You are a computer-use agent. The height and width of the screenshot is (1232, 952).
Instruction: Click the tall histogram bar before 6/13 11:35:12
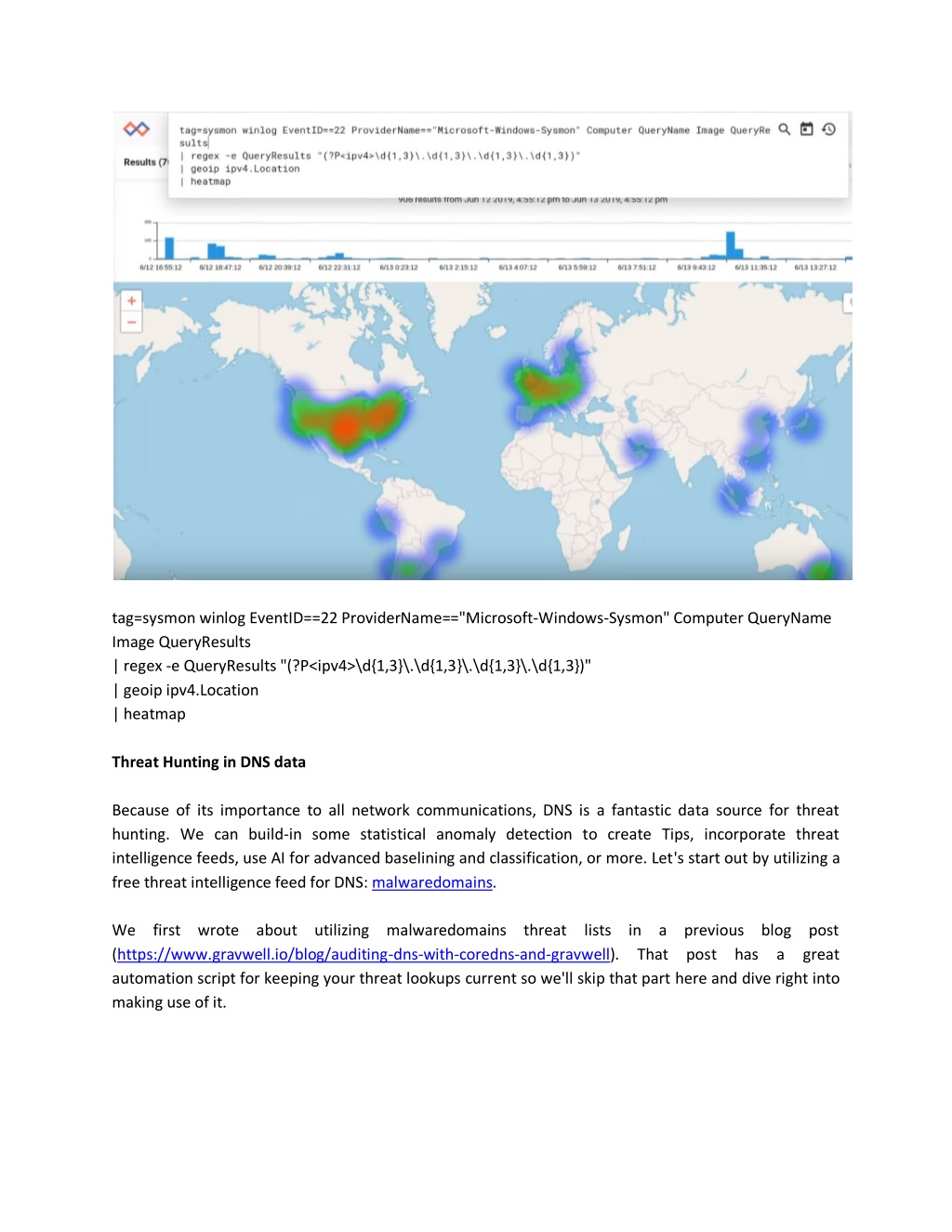click(x=731, y=245)
